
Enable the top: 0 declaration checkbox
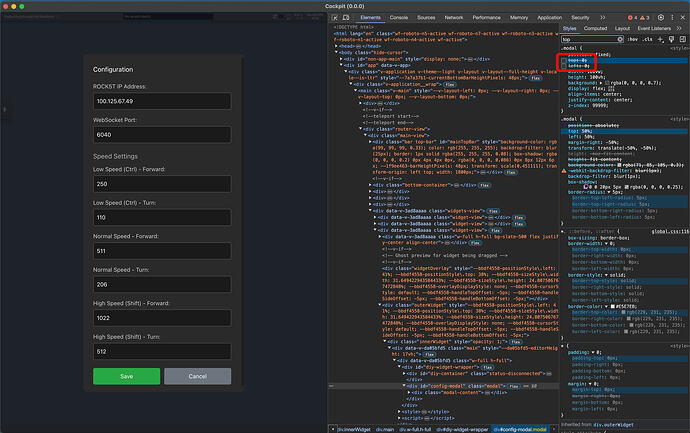pyautogui.click(x=564, y=60)
